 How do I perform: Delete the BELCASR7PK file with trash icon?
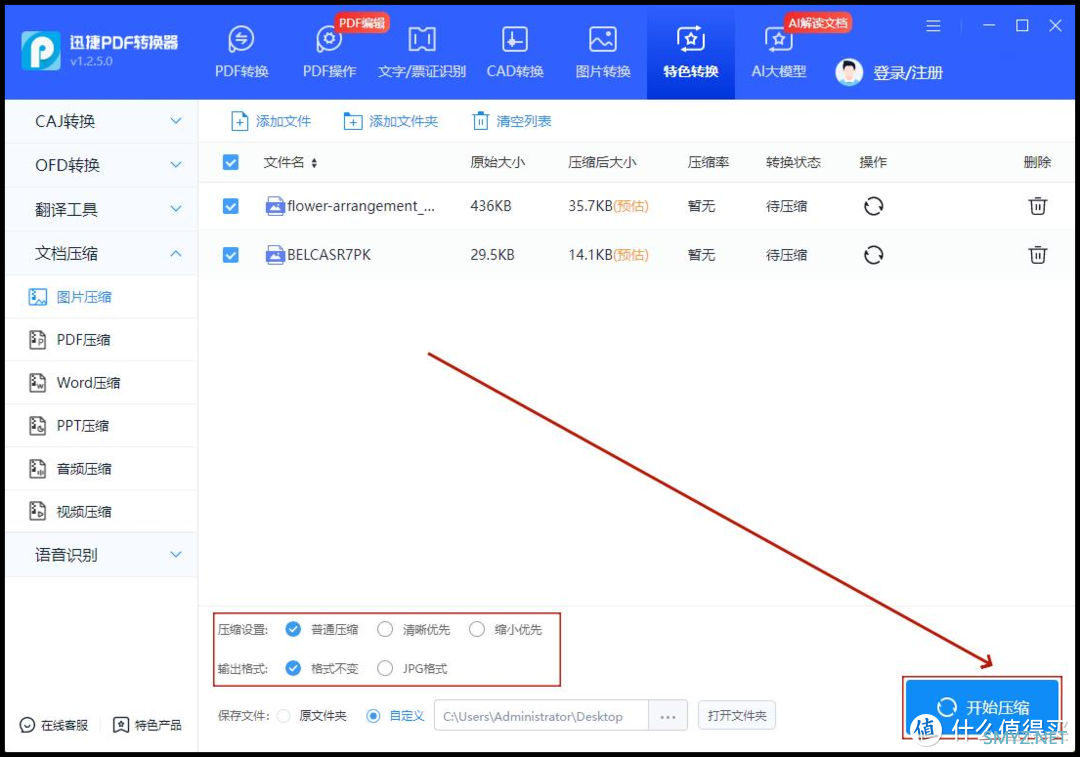click(x=1037, y=255)
